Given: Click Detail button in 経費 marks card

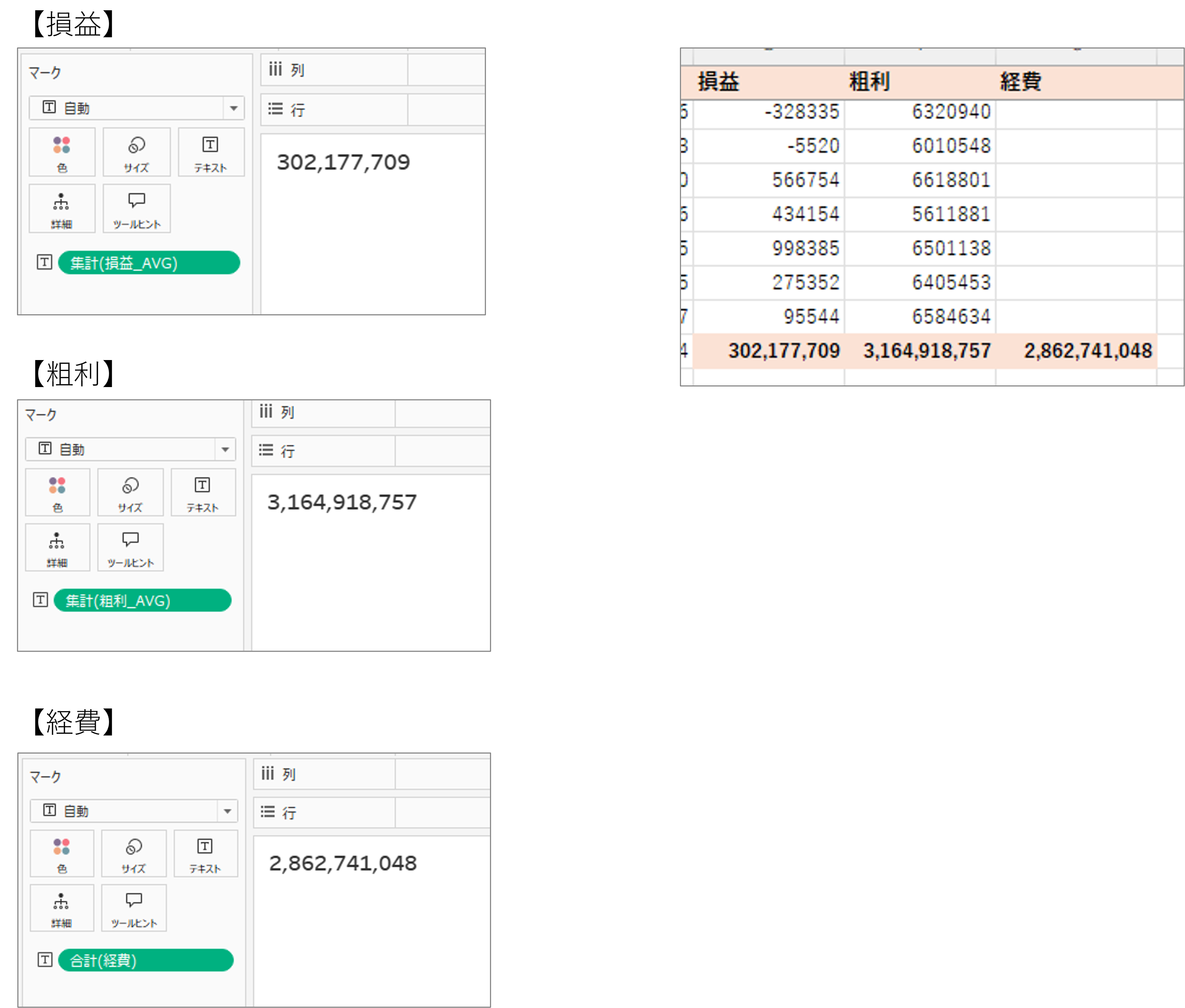Looking at the screenshot, I should point(62,907).
